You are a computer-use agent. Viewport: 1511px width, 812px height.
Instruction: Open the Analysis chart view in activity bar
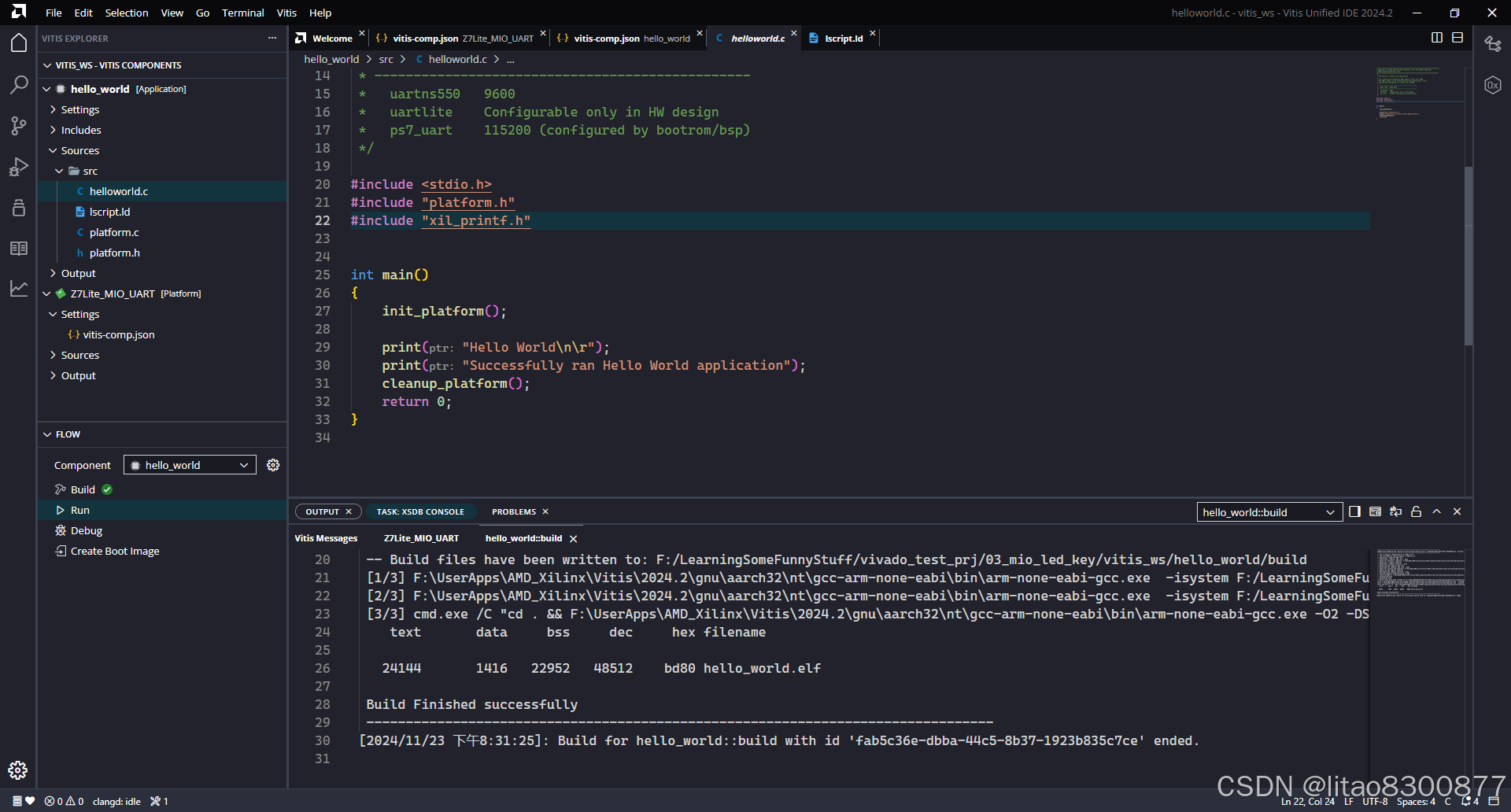pyautogui.click(x=19, y=289)
